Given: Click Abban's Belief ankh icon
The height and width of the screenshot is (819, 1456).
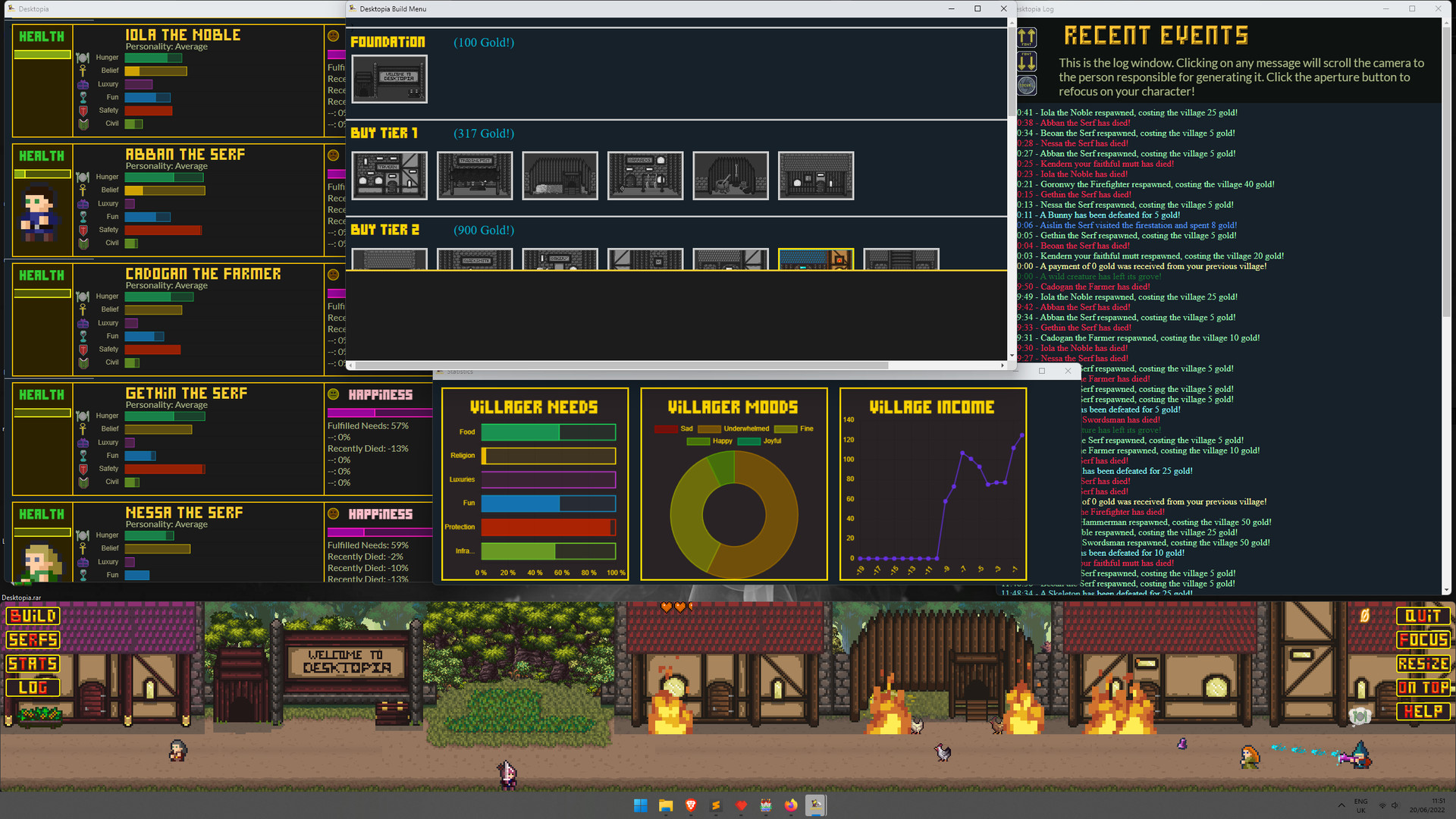Looking at the screenshot, I should [83, 190].
